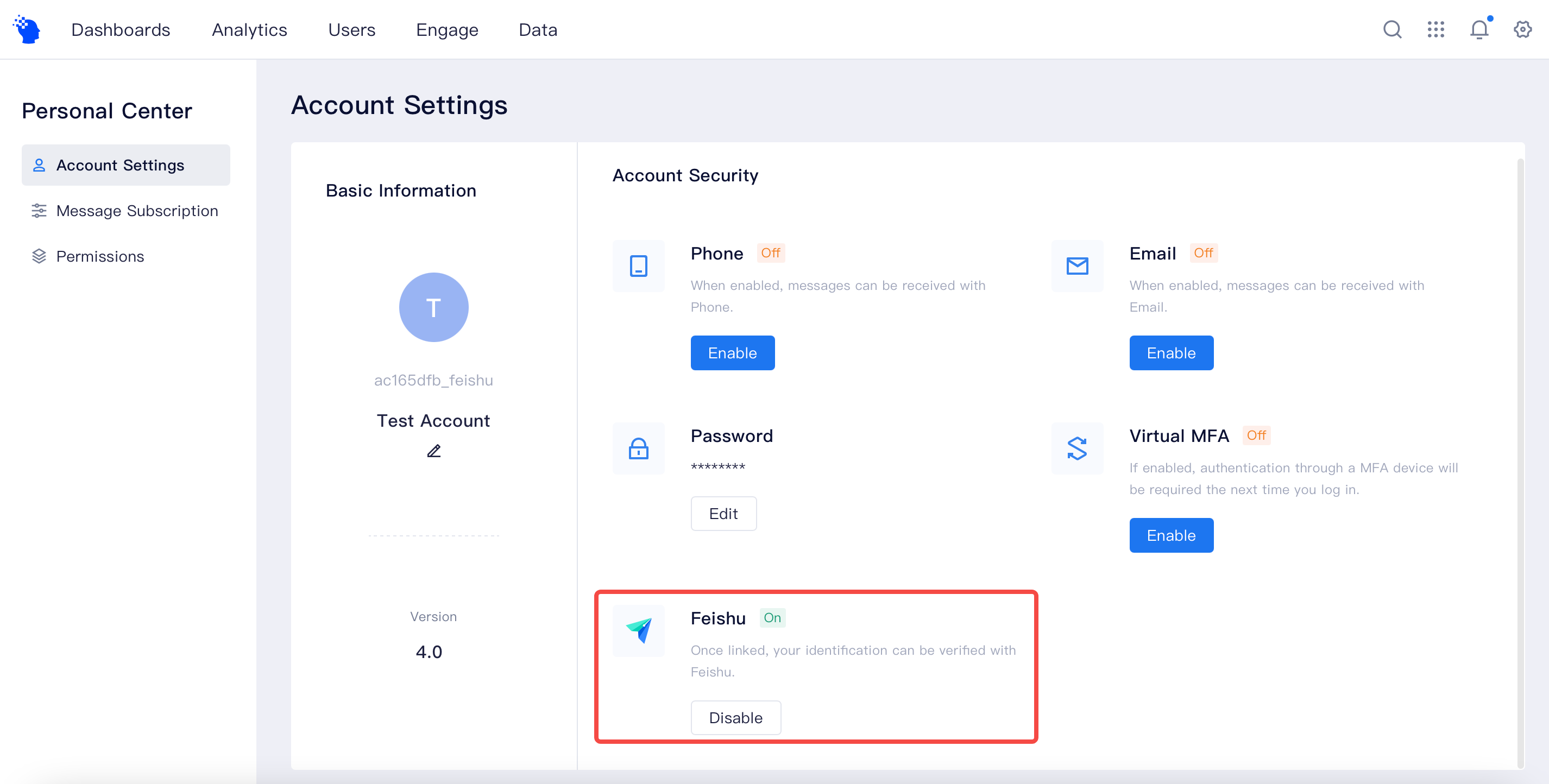Click the Phone device icon
This screenshot has height=784, width=1549.
click(639, 265)
